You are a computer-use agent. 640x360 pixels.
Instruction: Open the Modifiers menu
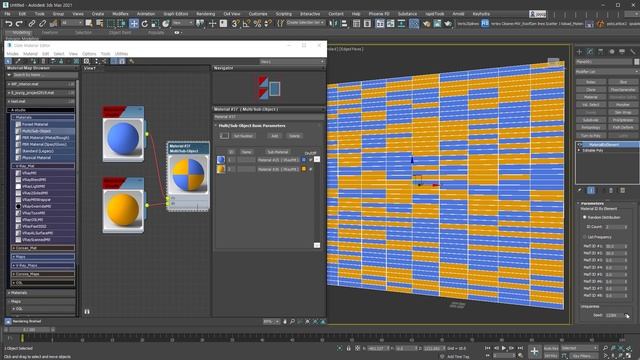120,13
